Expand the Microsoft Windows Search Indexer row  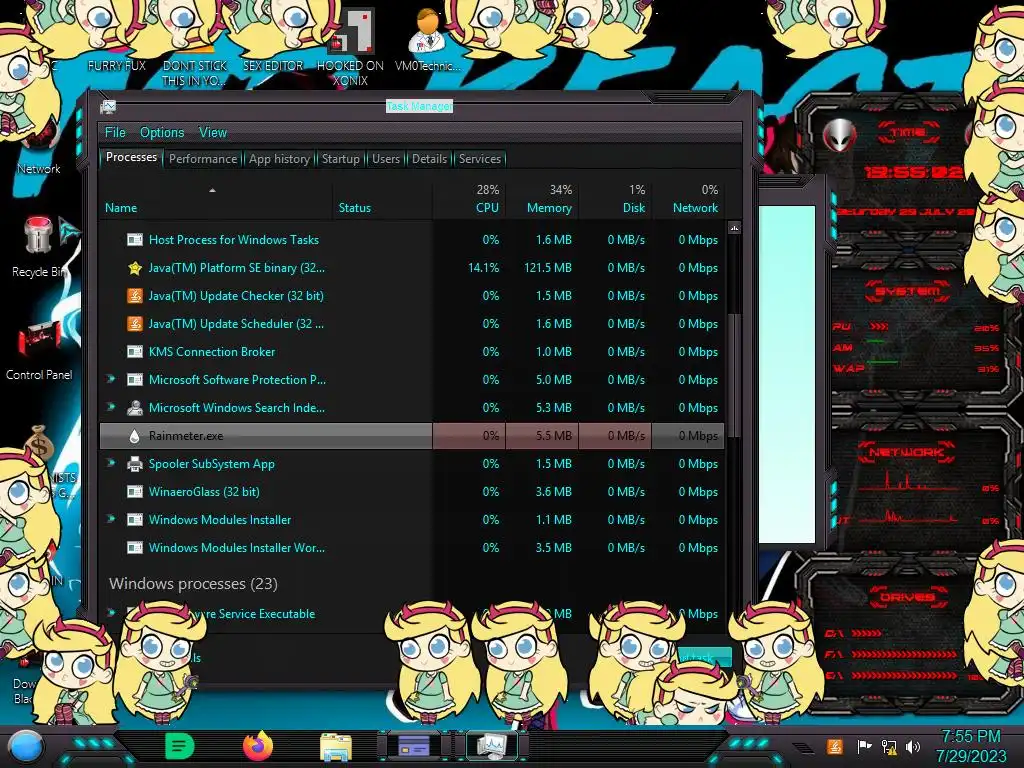pos(111,407)
